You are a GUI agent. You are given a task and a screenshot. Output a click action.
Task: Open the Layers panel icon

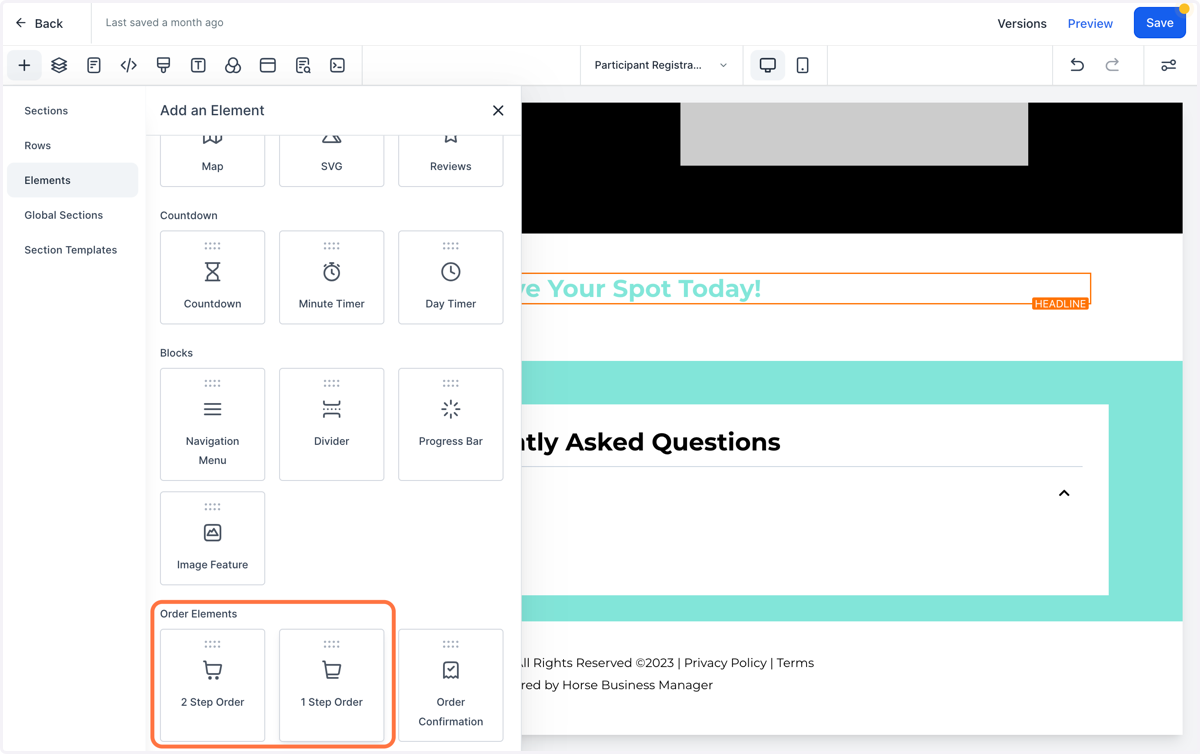[59, 65]
